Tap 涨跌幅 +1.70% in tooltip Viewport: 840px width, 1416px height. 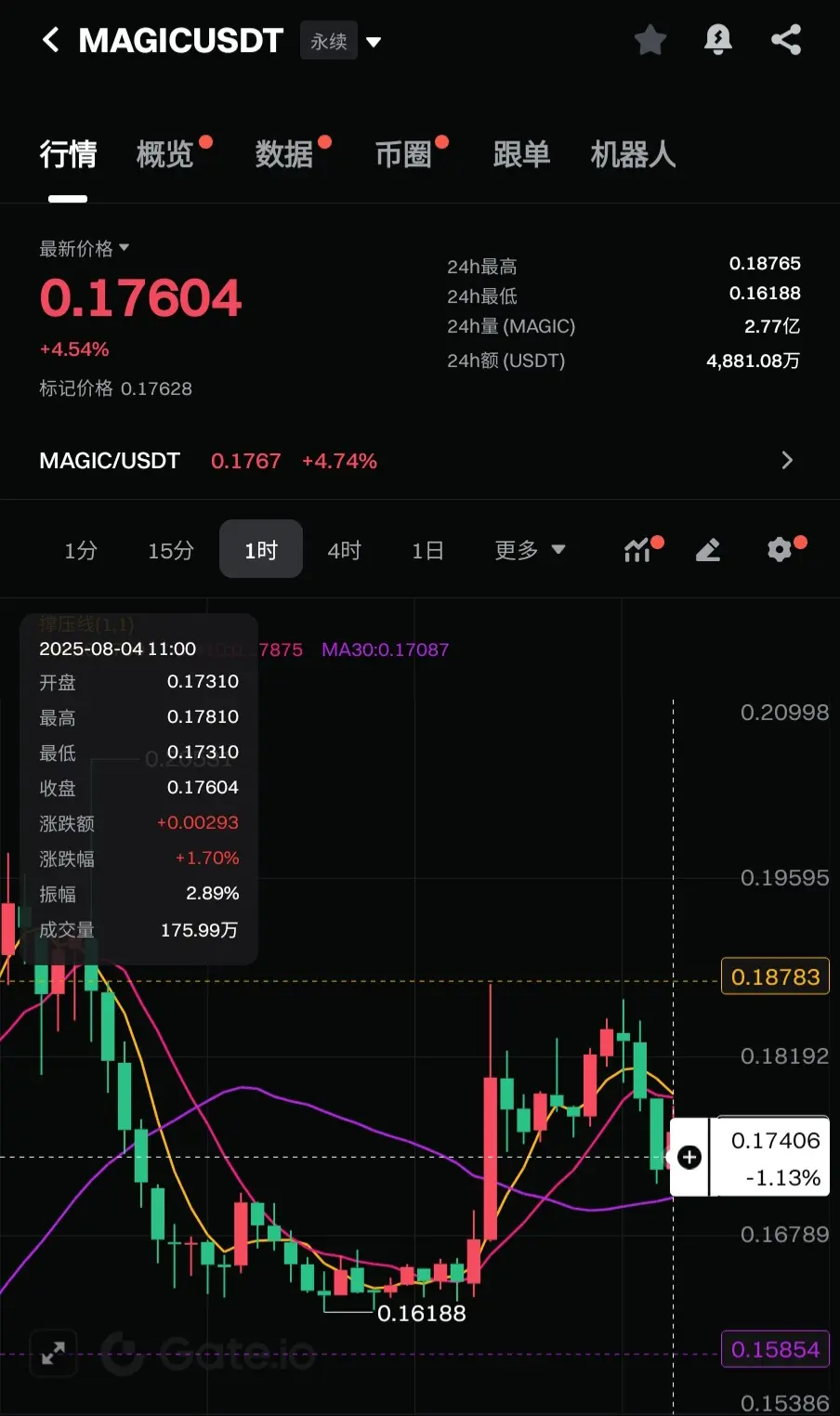[x=207, y=858]
